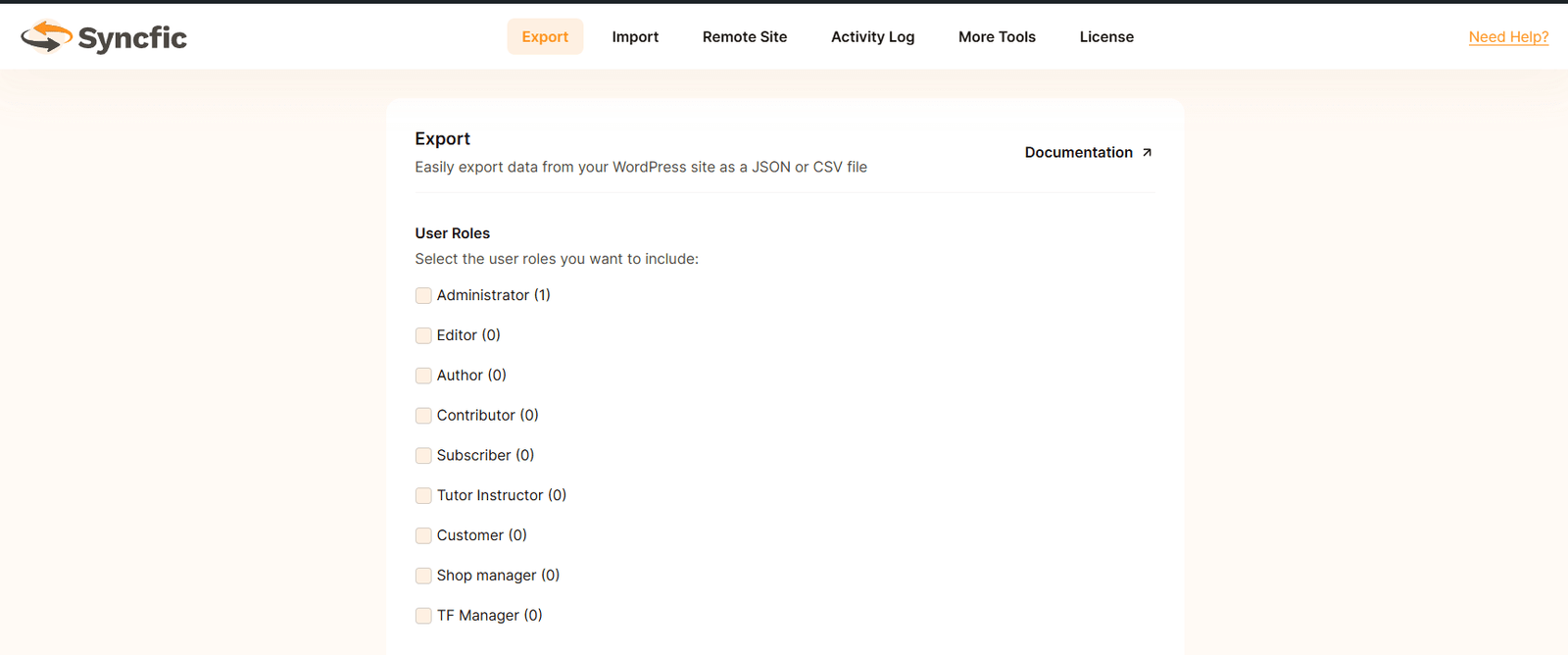Click the Syncfic logo icon
Image resolution: width=1568 pixels, height=655 pixels.
[46, 36]
